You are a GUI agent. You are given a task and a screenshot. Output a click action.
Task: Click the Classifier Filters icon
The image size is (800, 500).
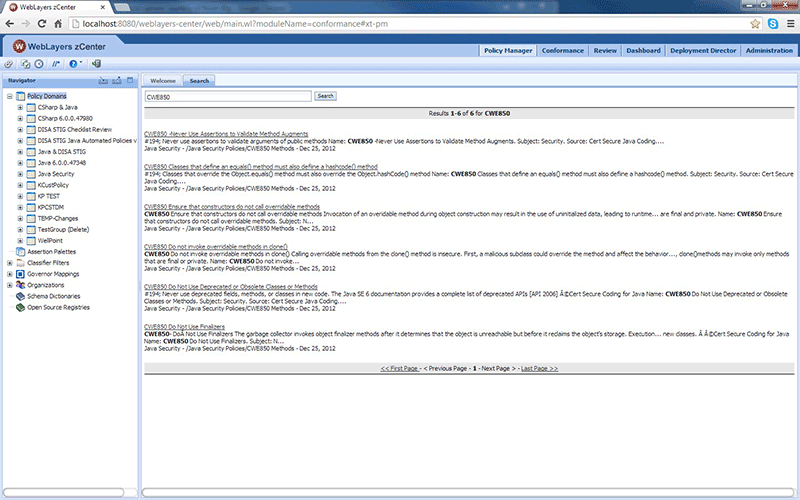tap(20, 263)
